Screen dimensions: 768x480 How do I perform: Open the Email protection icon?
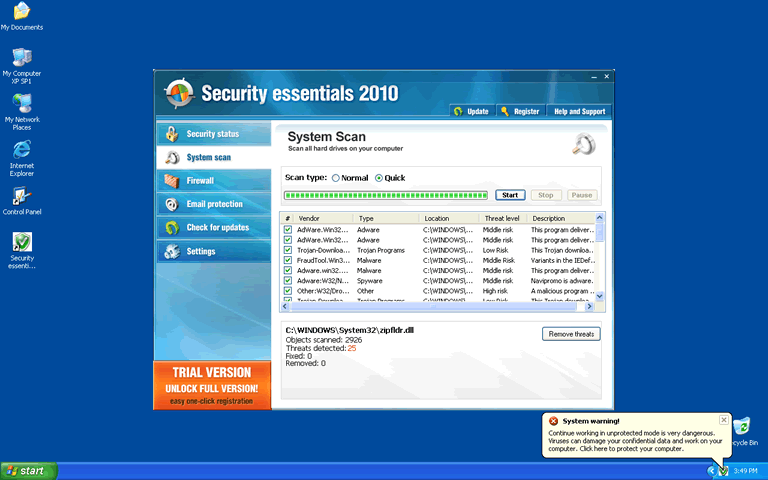(172, 204)
